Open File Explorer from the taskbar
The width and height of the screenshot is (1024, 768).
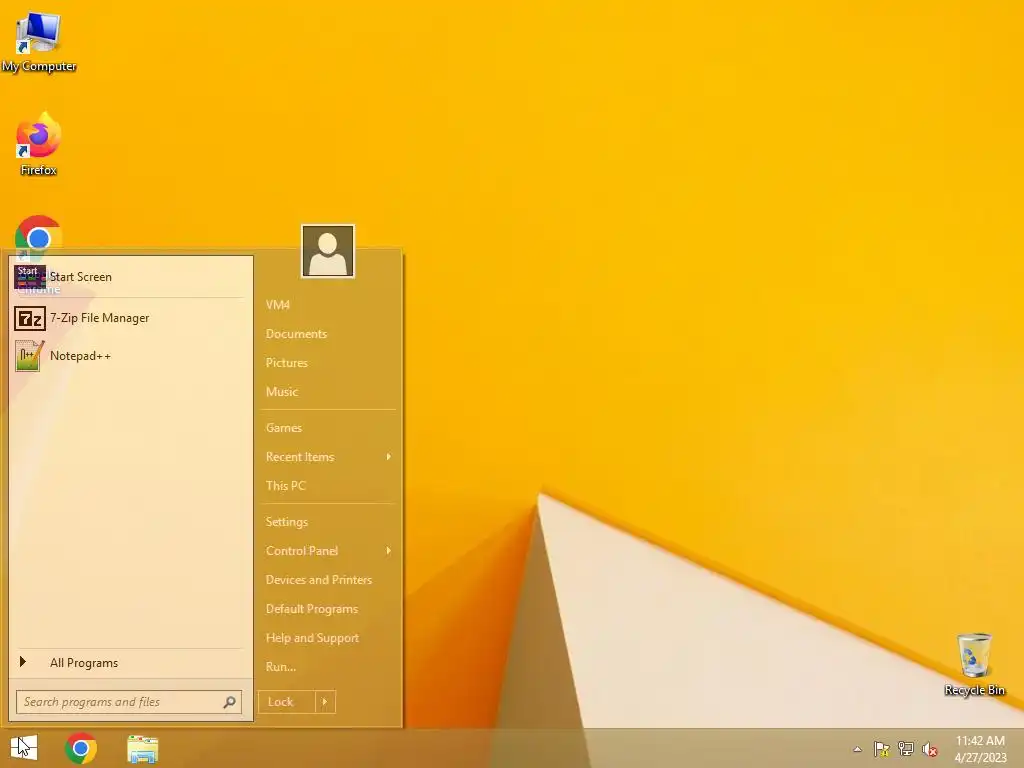142,749
